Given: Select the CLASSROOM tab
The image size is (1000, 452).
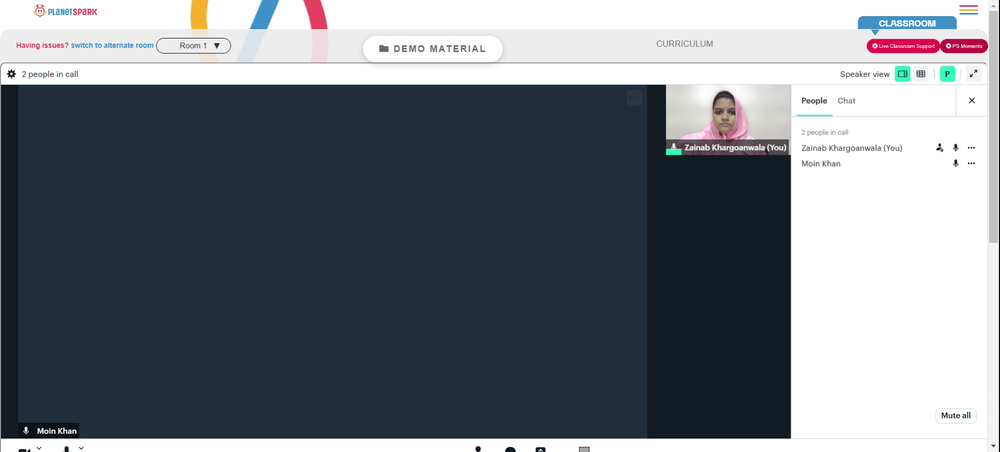Looking at the screenshot, I should (907, 23).
